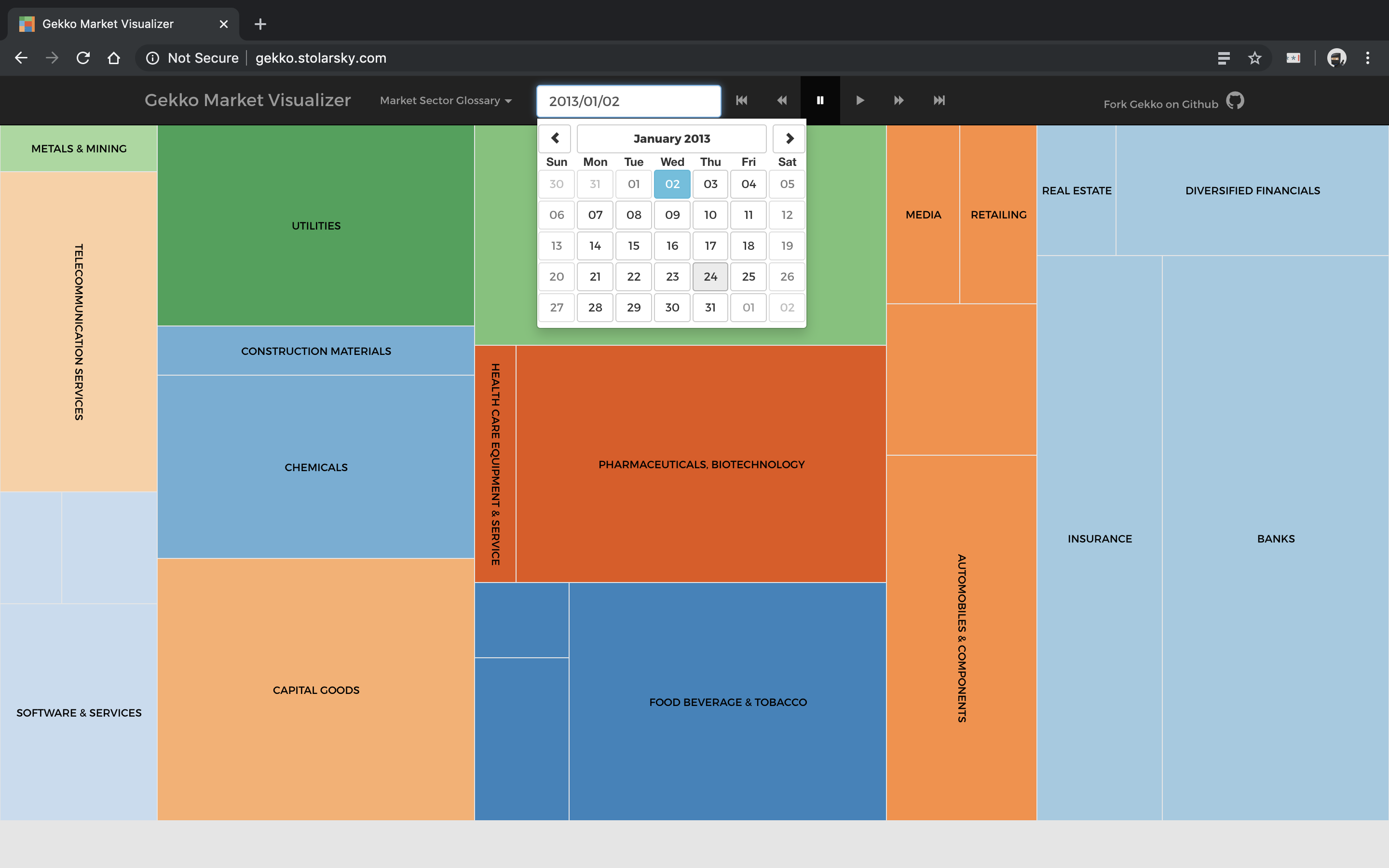Pick the highlighted day 24
This screenshot has height=868, width=1389.
pyautogui.click(x=710, y=277)
